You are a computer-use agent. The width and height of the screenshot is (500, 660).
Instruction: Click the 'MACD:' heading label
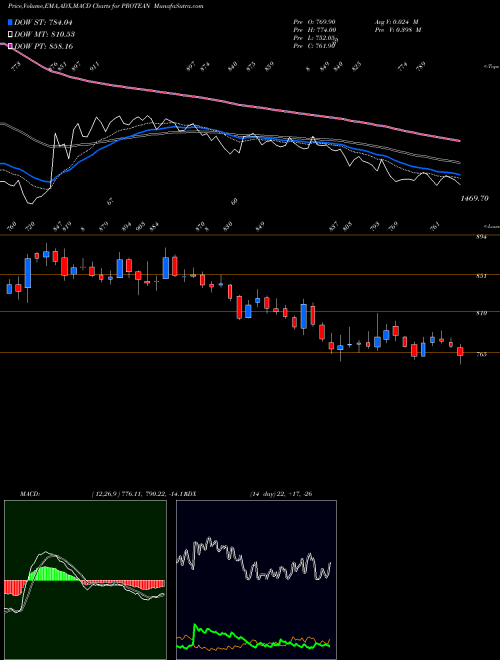[x=30, y=494]
